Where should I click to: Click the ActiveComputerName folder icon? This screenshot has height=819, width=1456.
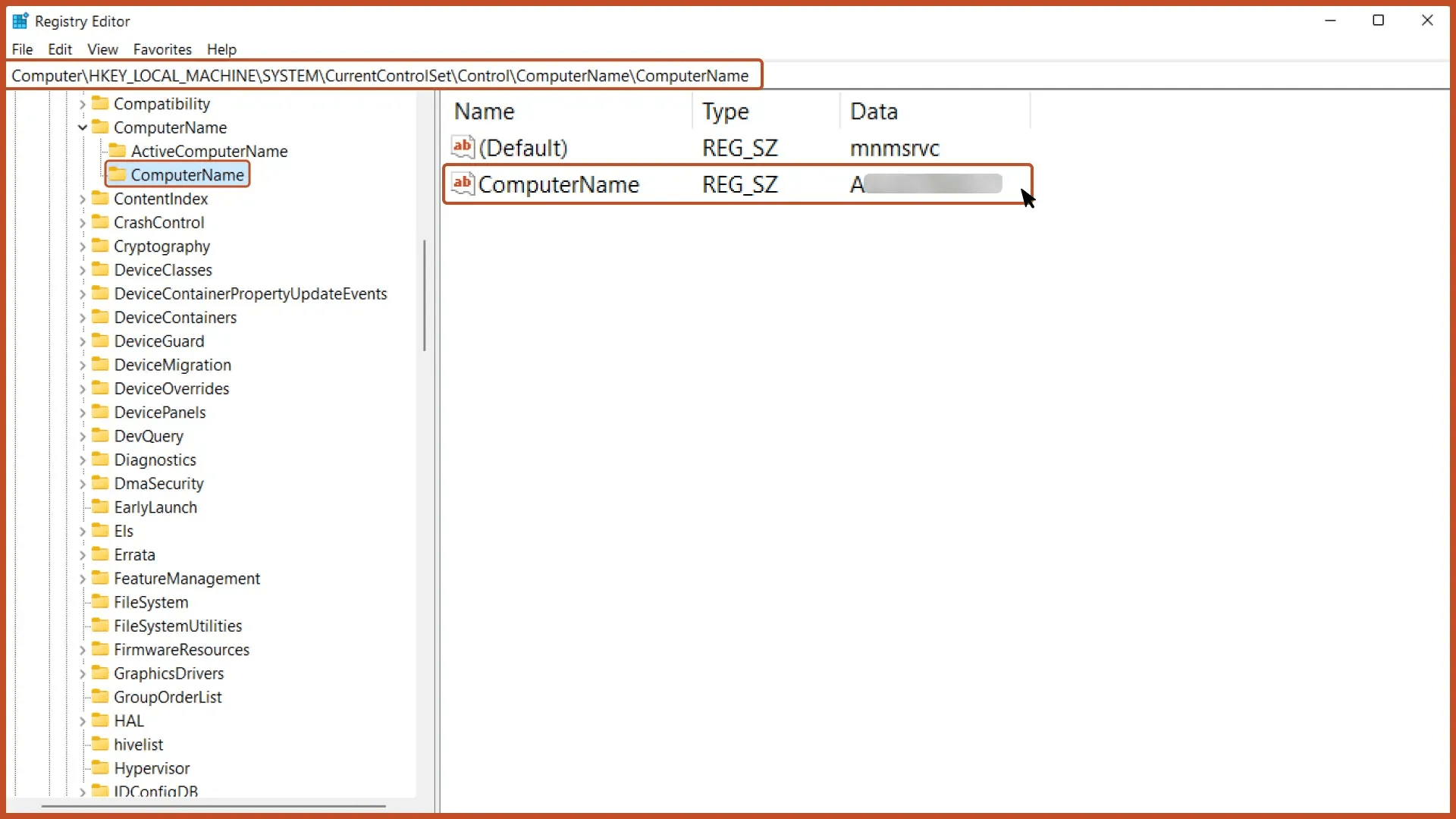click(x=118, y=151)
